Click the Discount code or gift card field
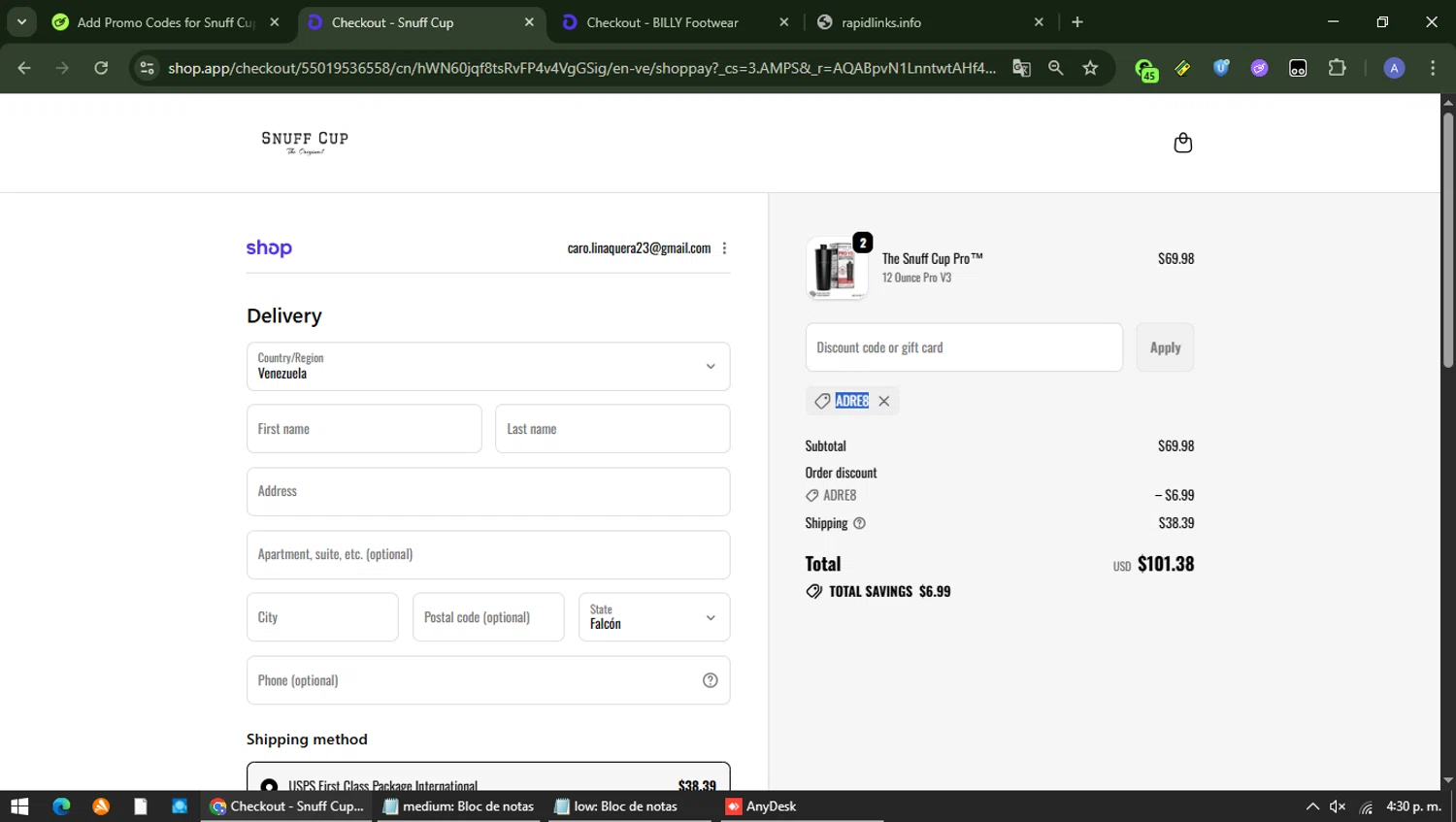Screen dimensions: 1456x822 click(x=964, y=347)
